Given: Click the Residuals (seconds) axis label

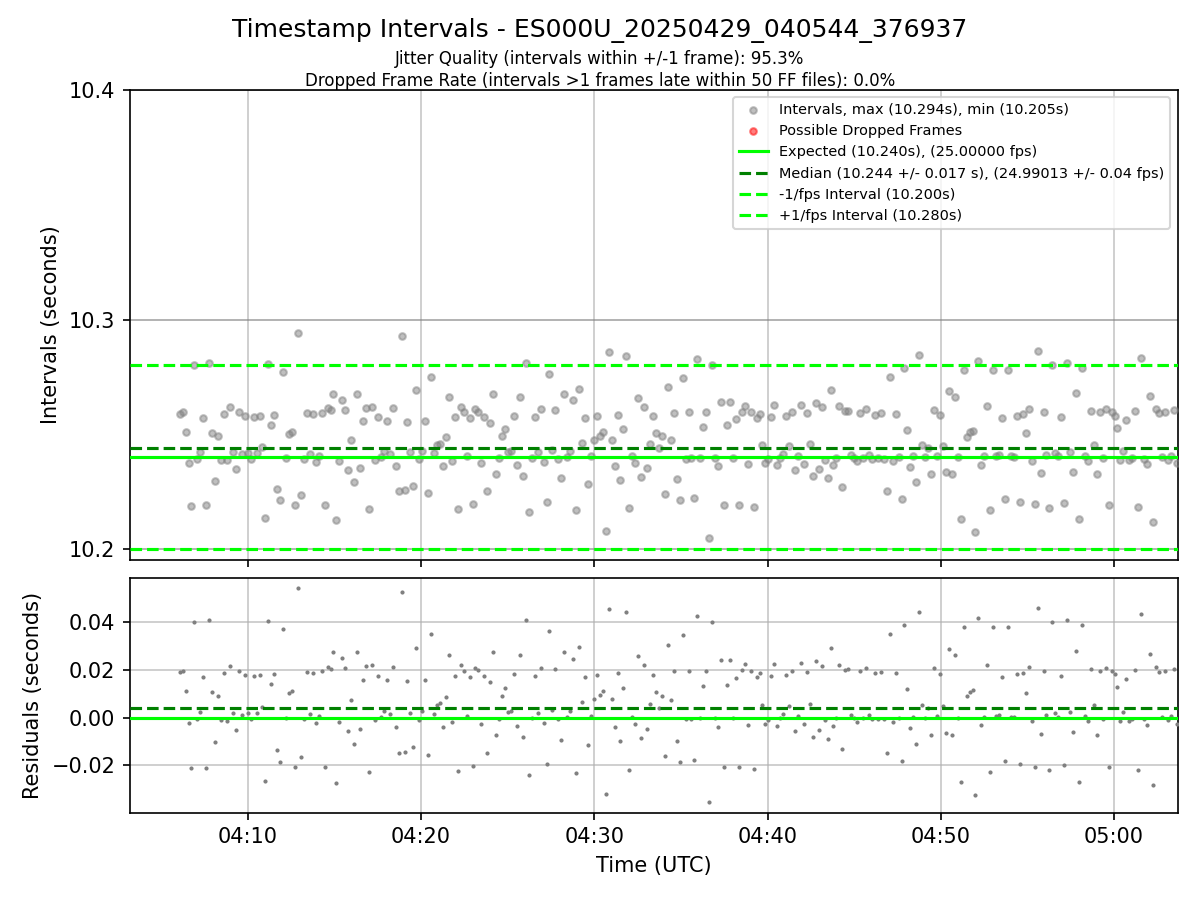Looking at the screenshot, I should pos(31,696).
